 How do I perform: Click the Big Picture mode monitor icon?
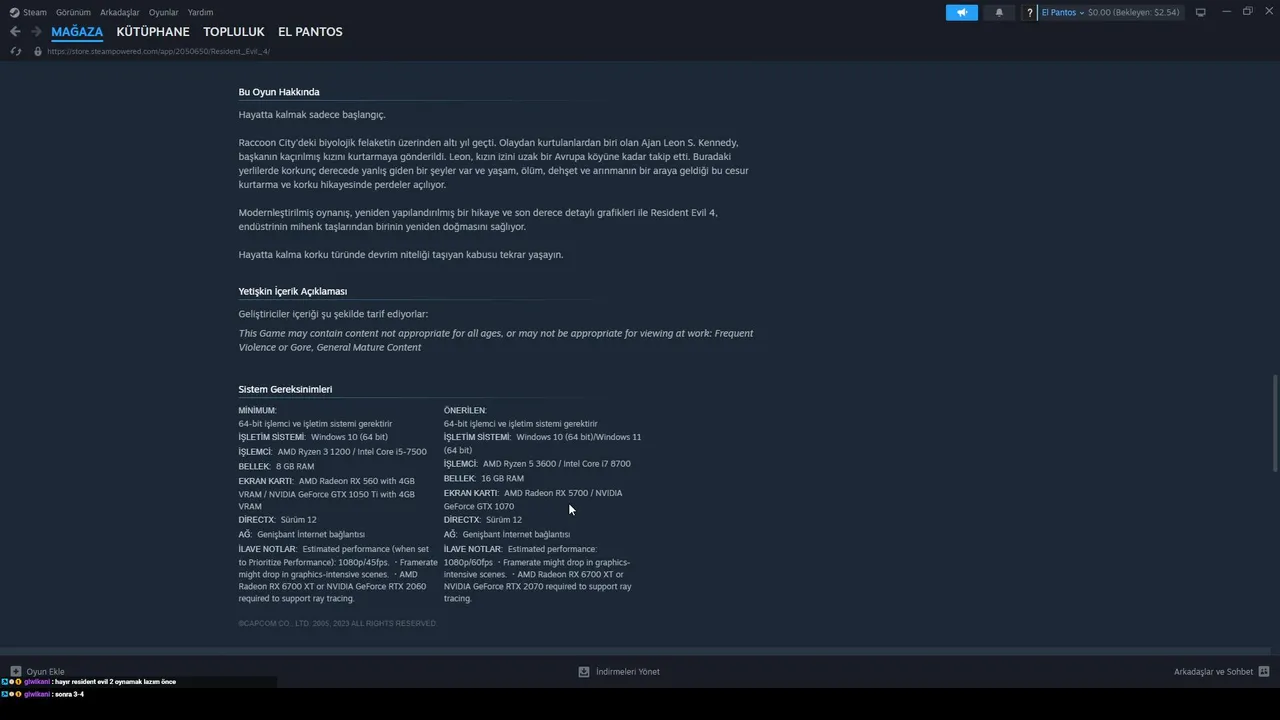pyautogui.click(x=1200, y=12)
